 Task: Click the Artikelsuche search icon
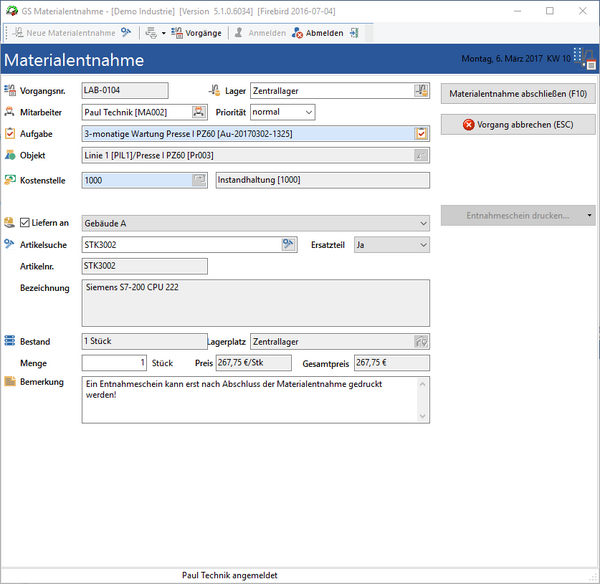289,244
